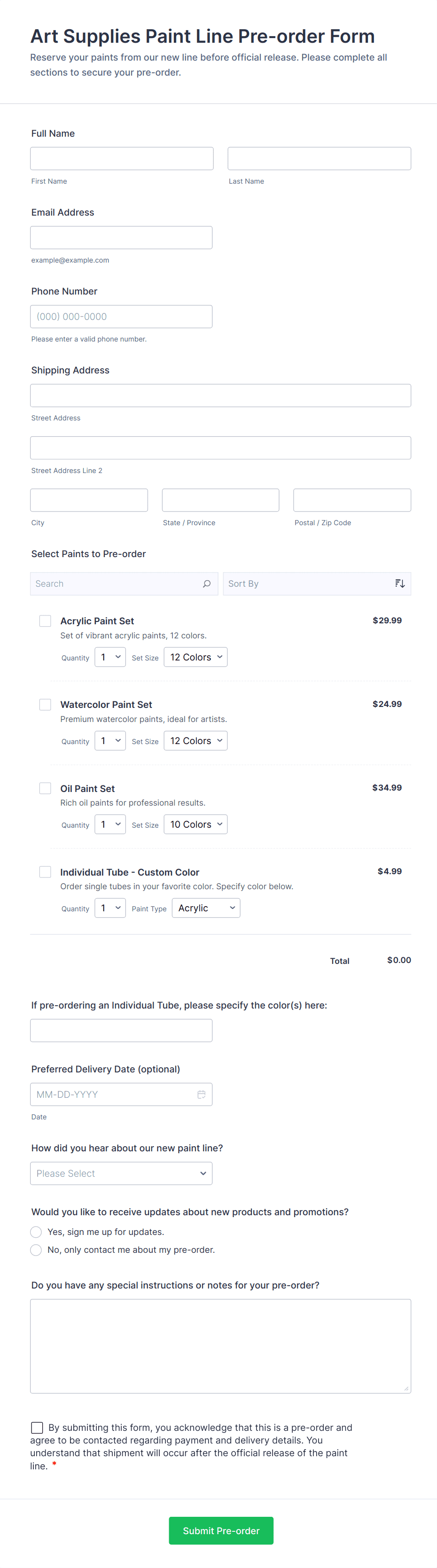Select 'Yes, sign me up for updates' option
Viewport: 437px width, 1568px height.
(36, 1231)
